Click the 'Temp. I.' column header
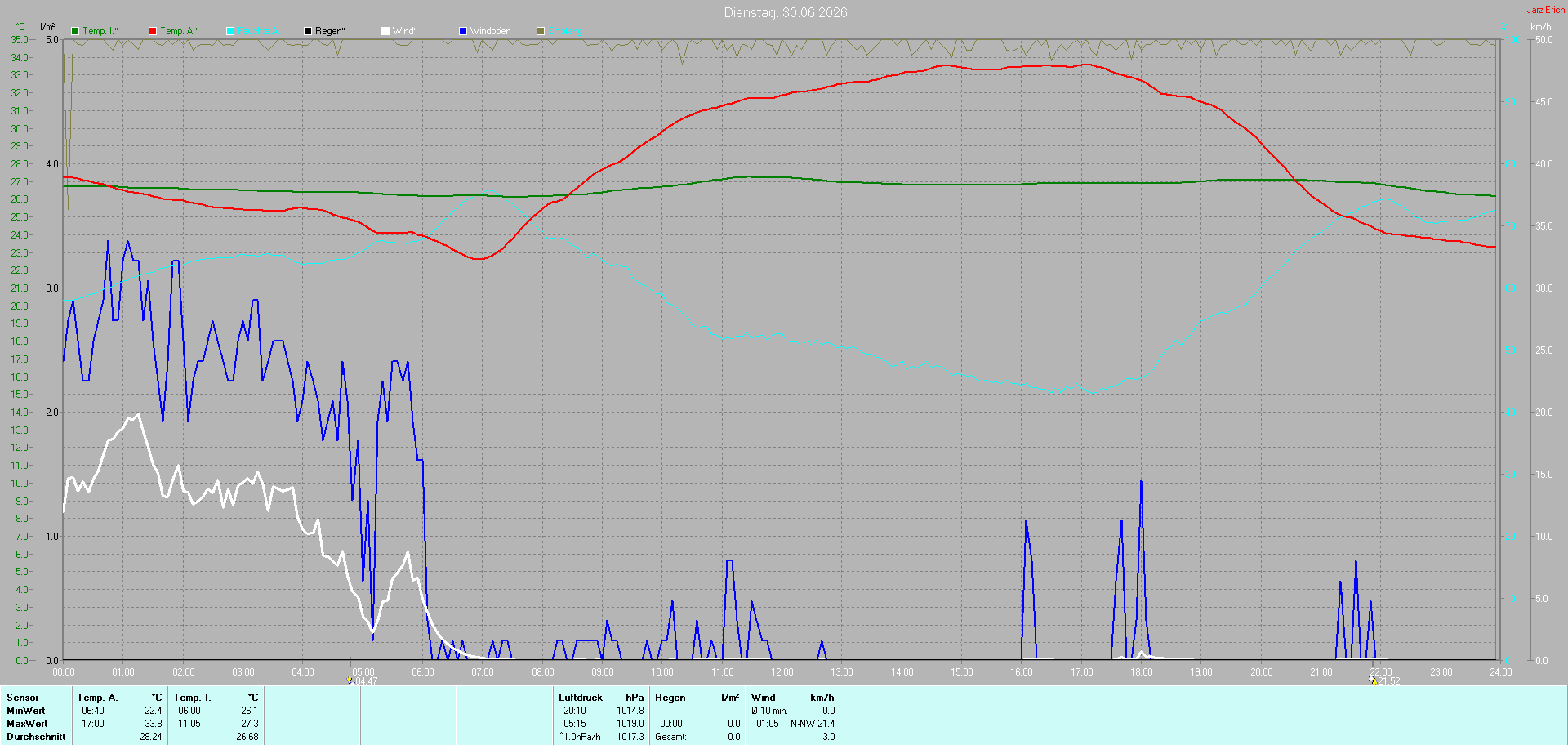1568x745 pixels. point(192,698)
